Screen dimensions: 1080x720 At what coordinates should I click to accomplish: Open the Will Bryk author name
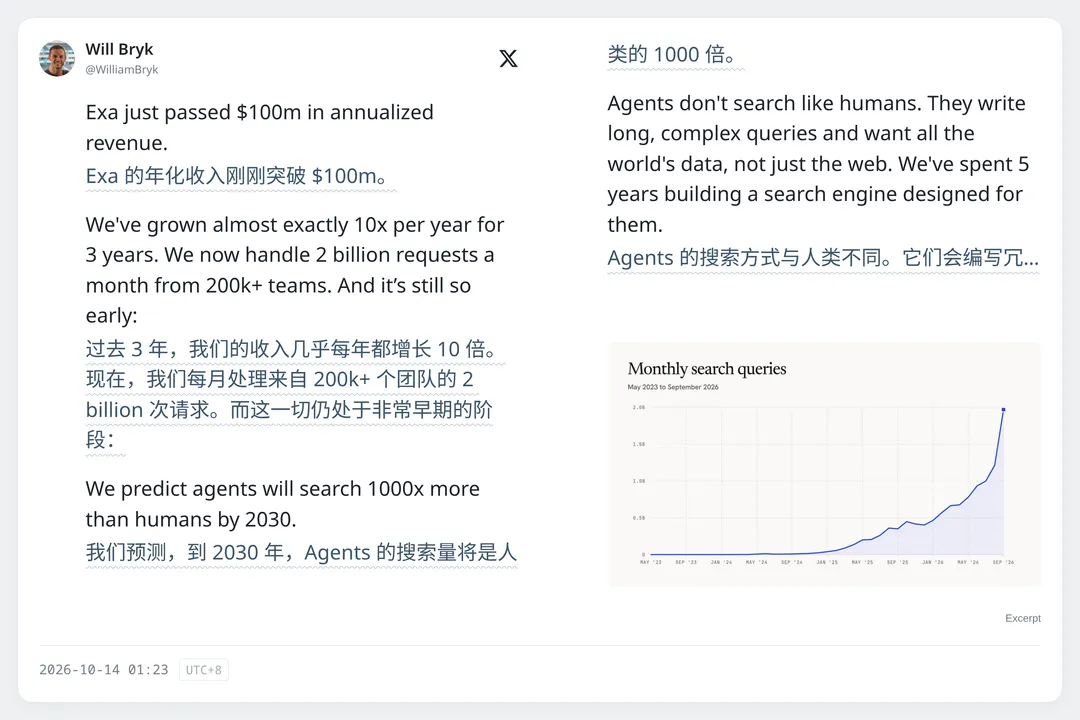(119, 50)
